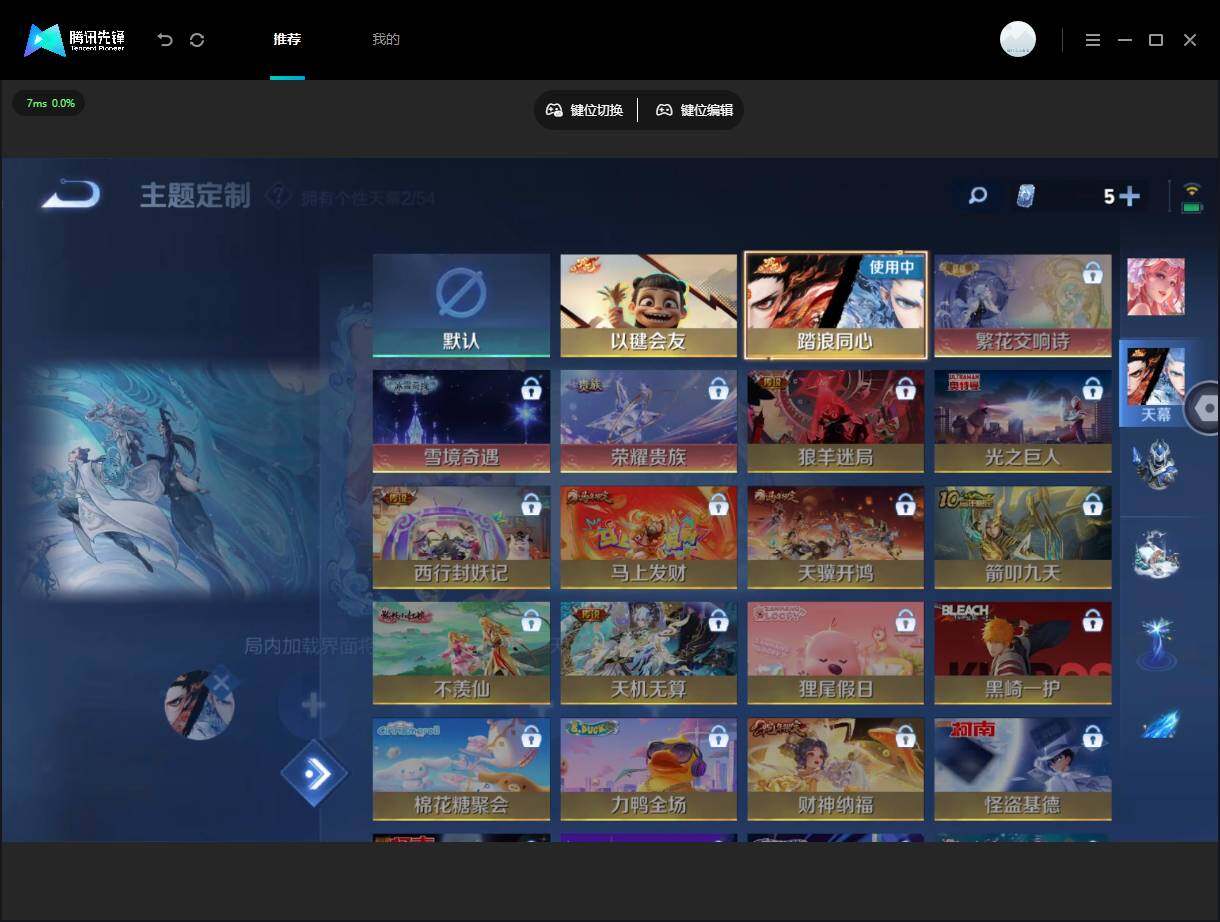Select the 狼羊迷局 theme card
1220x922 pixels.
click(836, 421)
